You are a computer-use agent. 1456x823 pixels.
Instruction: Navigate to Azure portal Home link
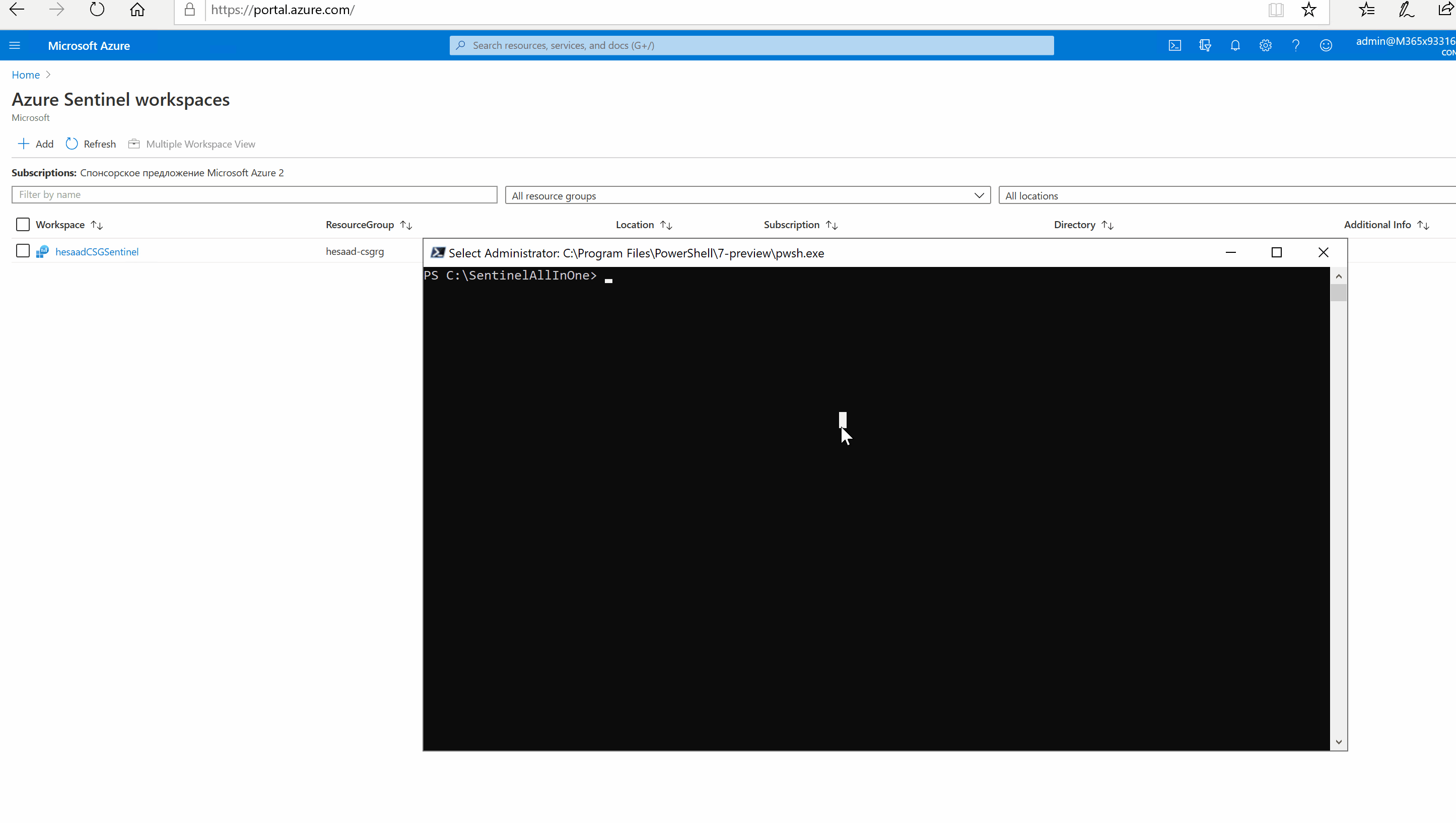25,74
